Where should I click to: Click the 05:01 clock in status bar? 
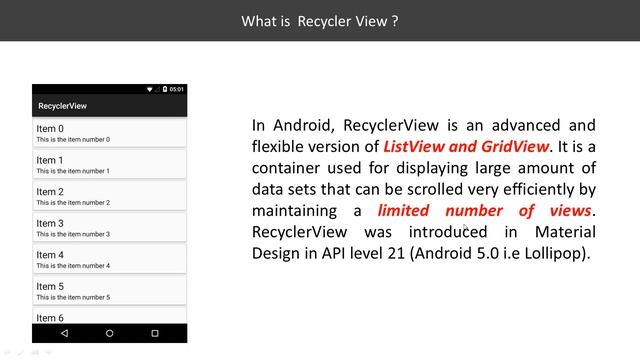coord(177,89)
